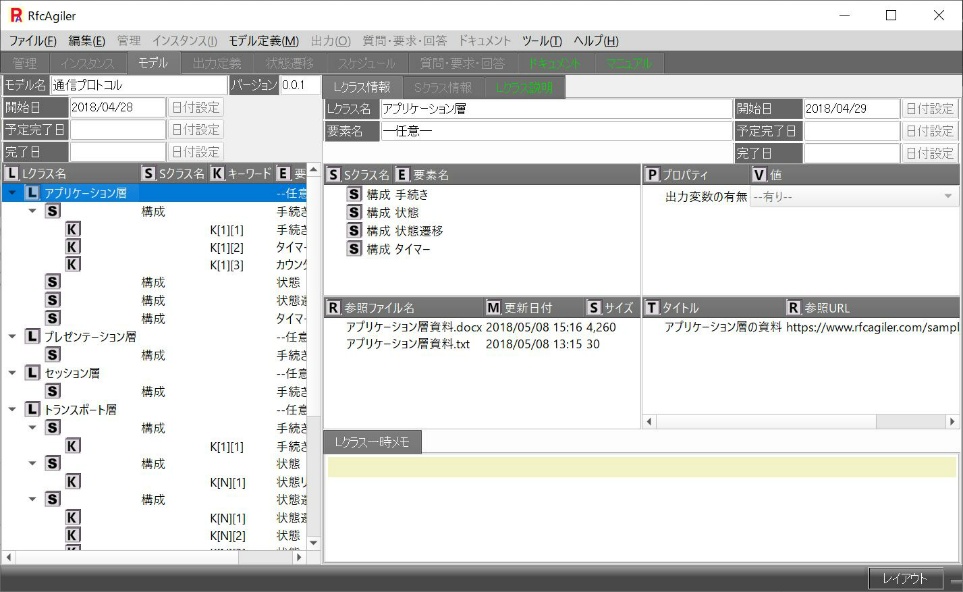Select the Lクラス説明 tab
The image size is (963, 592).
524,88
